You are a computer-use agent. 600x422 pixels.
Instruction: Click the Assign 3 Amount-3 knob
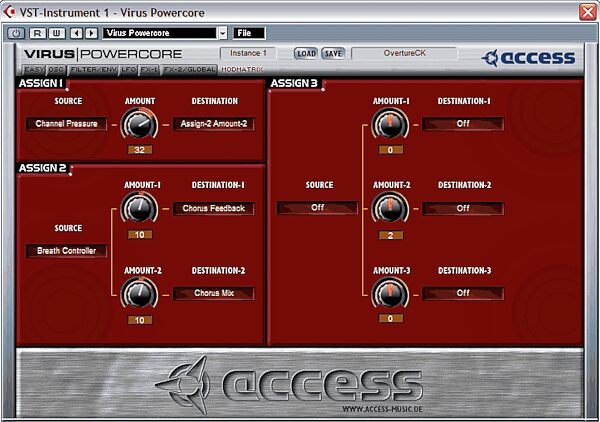click(x=390, y=293)
